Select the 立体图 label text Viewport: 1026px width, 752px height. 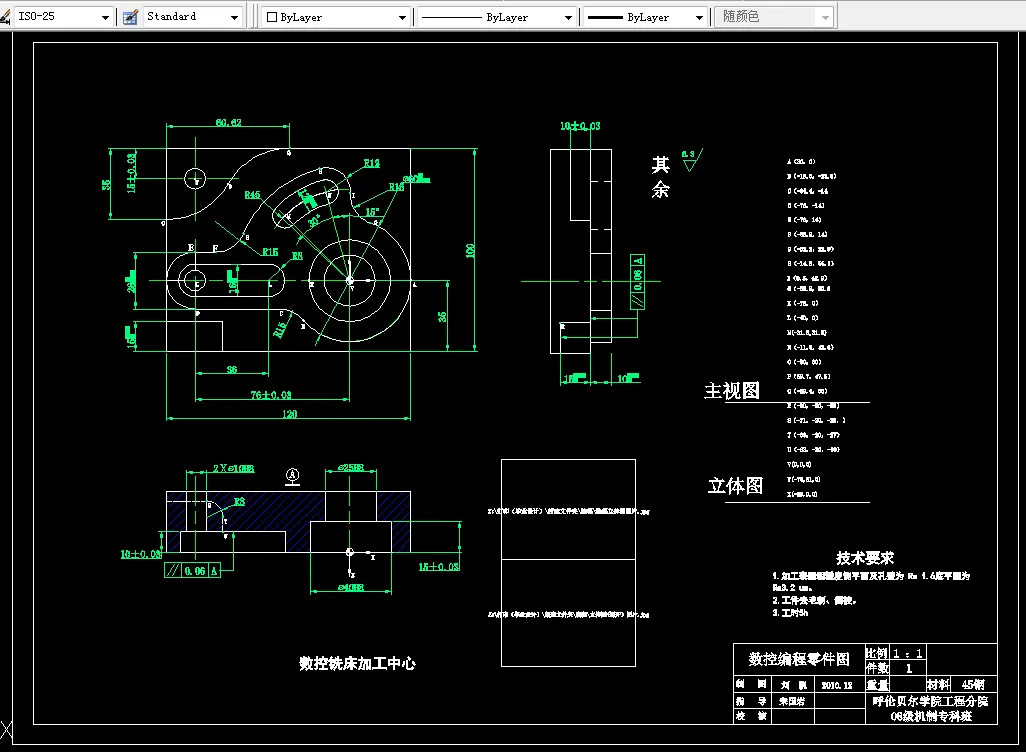point(735,486)
